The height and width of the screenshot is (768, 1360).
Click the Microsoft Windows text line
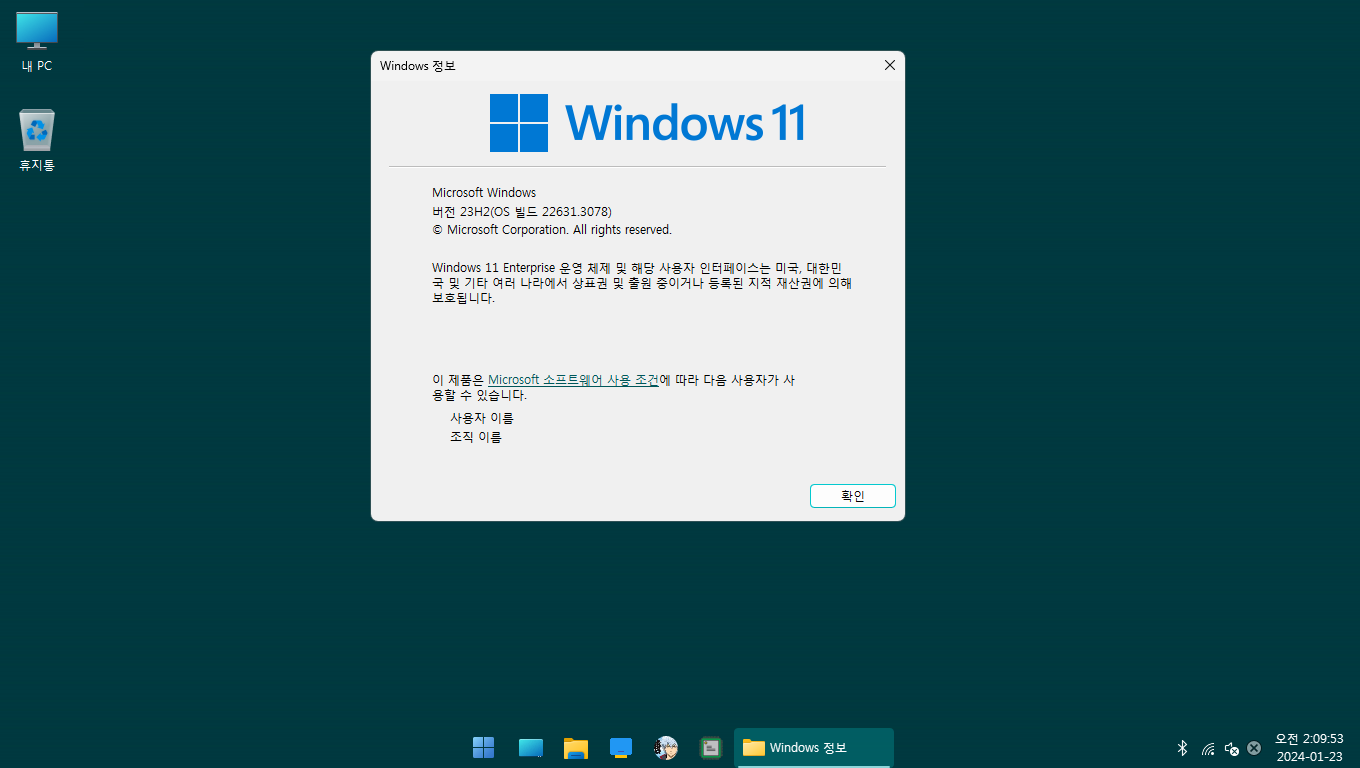(x=484, y=192)
